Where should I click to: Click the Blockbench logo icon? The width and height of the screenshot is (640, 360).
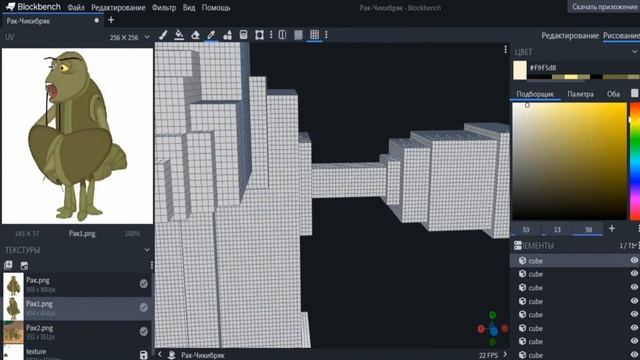[x=10, y=7]
